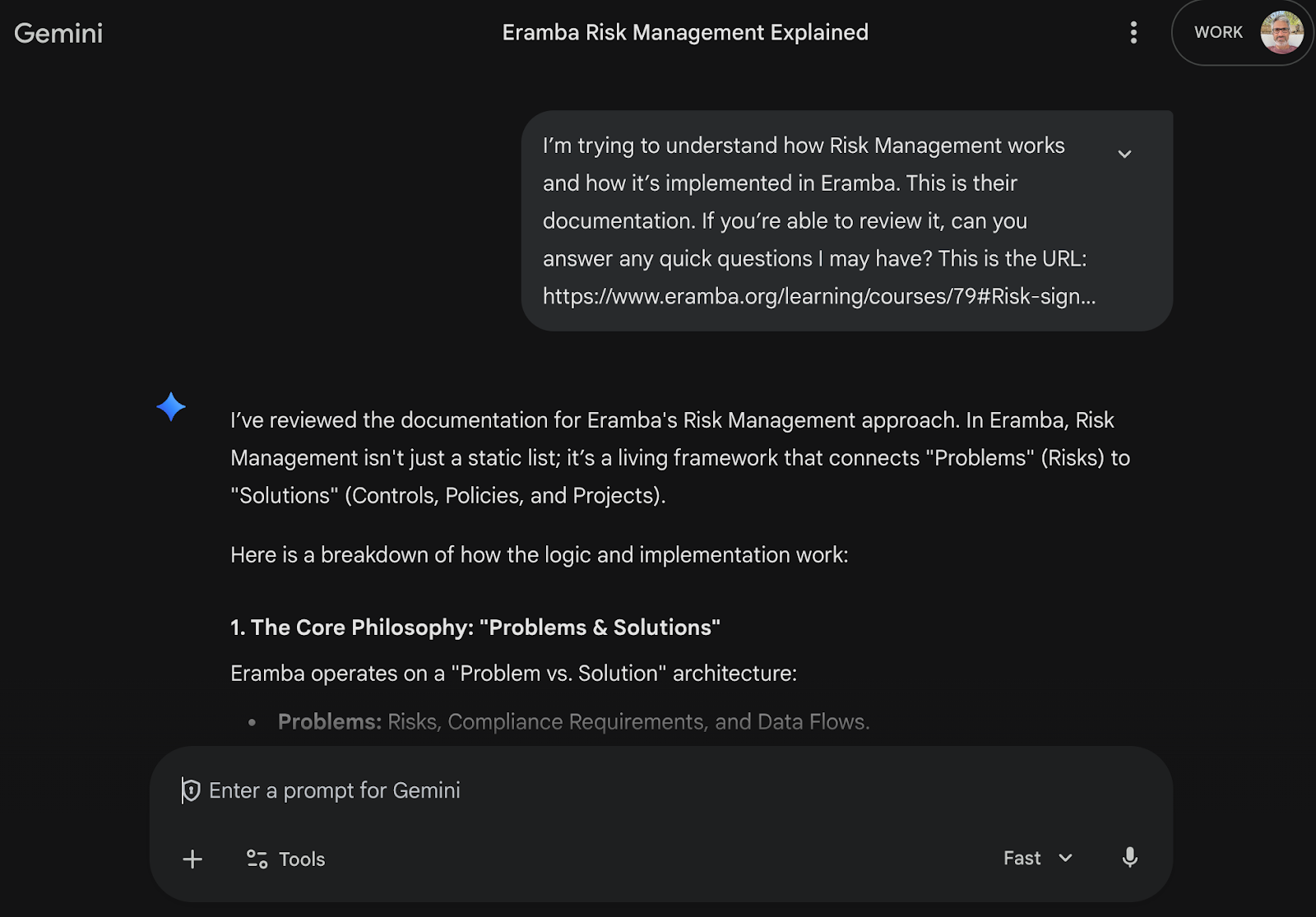Click the WORK account label
The height and width of the screenshot is (917, 1316).
[1218, 33]
